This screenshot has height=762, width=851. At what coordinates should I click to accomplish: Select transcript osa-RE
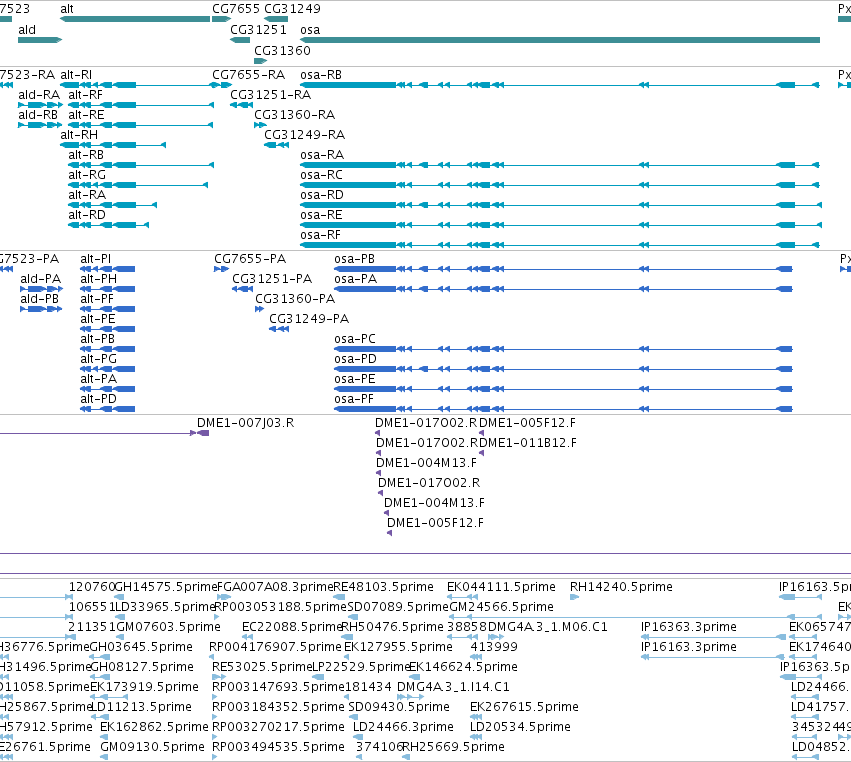click(561, 225)
